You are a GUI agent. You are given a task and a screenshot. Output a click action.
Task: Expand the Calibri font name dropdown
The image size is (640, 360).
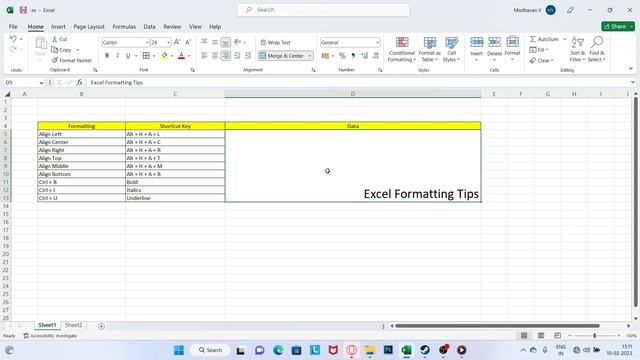pyautogui.click(x=147, y=42)
